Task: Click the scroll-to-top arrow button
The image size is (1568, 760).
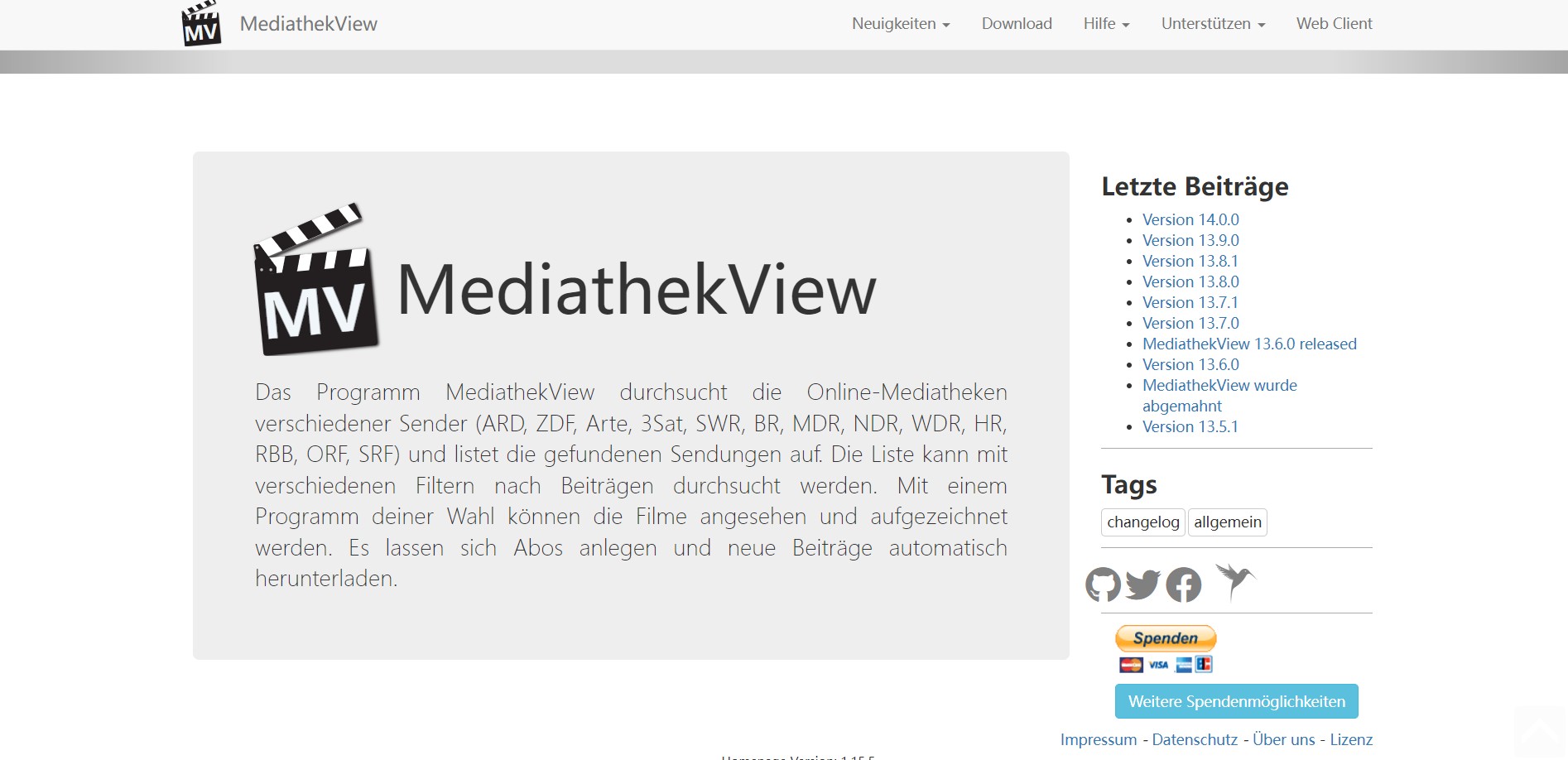Action: pyautogui.click(x=1540, y=732)
